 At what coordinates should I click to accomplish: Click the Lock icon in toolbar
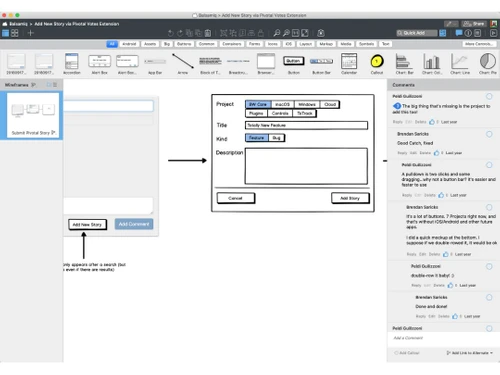(261, 33)
